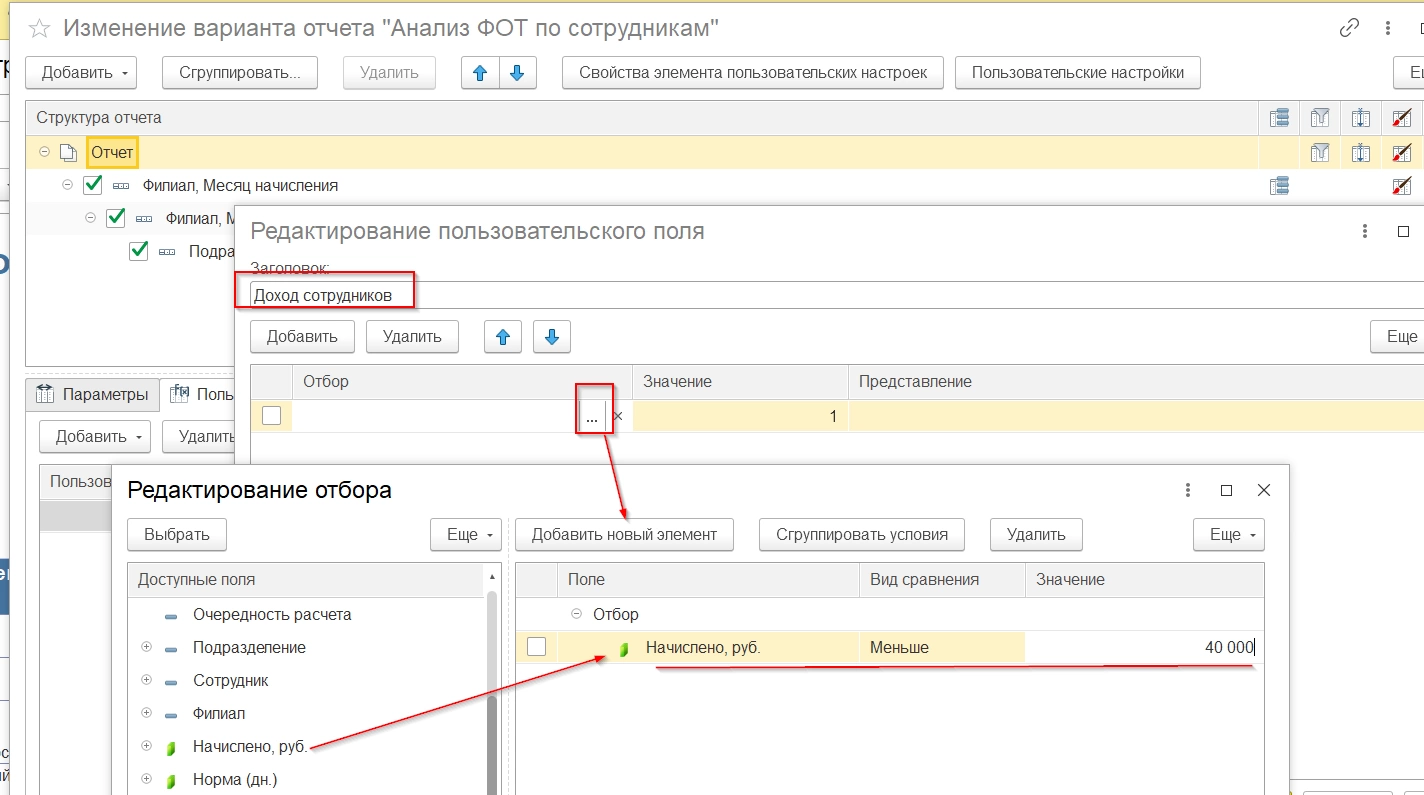
Task: Open Добавить dropdown below Параметры tab
Action: tap(95, 436)
